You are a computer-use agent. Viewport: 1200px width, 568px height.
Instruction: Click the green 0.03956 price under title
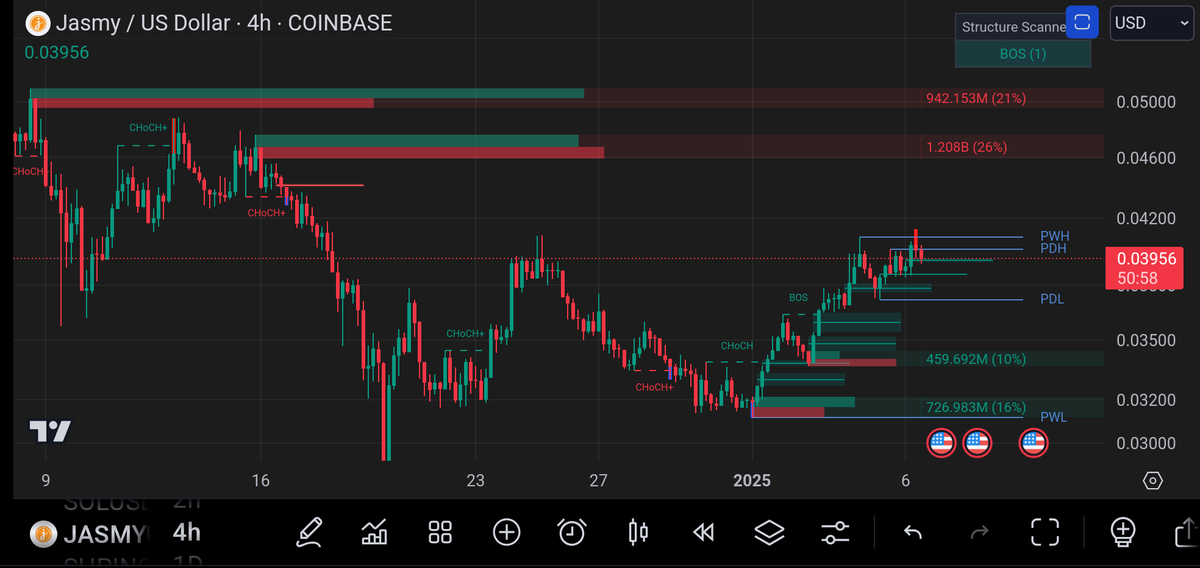(x=57, y=52)
